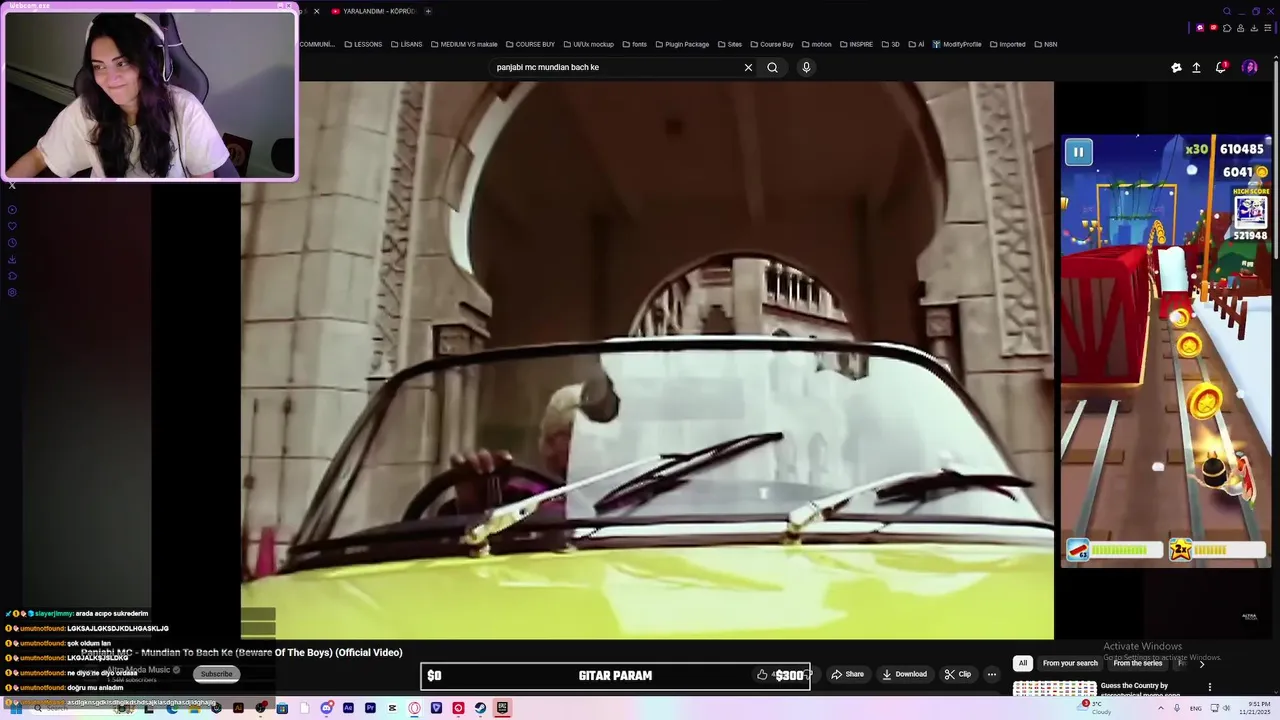Image resolution: width=1280 pixels, height=720 pixels.
Task: Open the YouTube account avatar menu
Action: click(x=1249, y=67)
